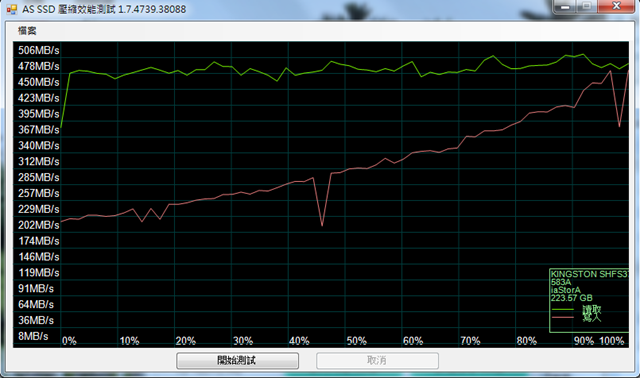Screen dimensions: 640x378
Task: Click the 10% x-axis label
Action: (129, 341)
